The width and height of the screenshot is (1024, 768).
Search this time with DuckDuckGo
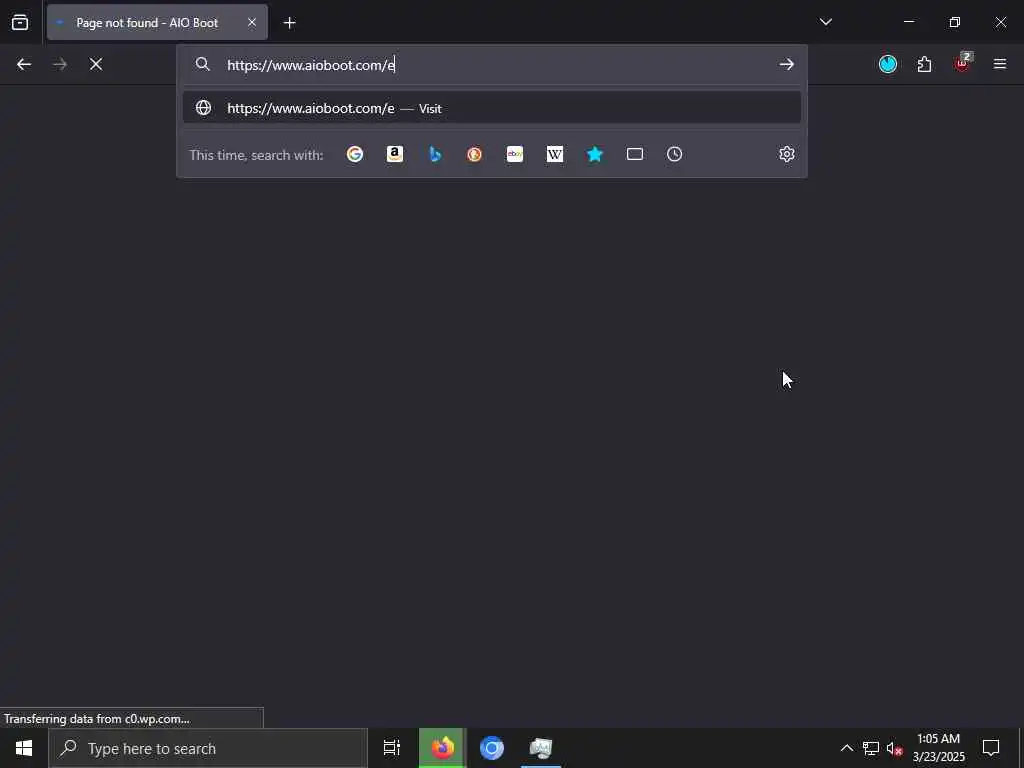click(x=475, y=154)
